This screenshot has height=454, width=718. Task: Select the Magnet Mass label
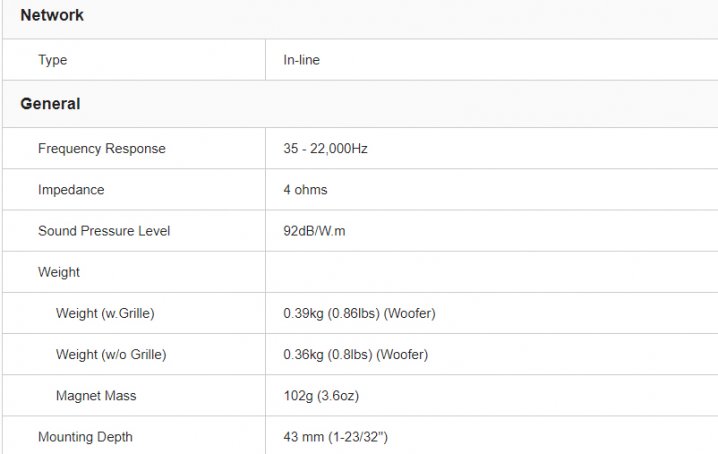tap(96, 396)
